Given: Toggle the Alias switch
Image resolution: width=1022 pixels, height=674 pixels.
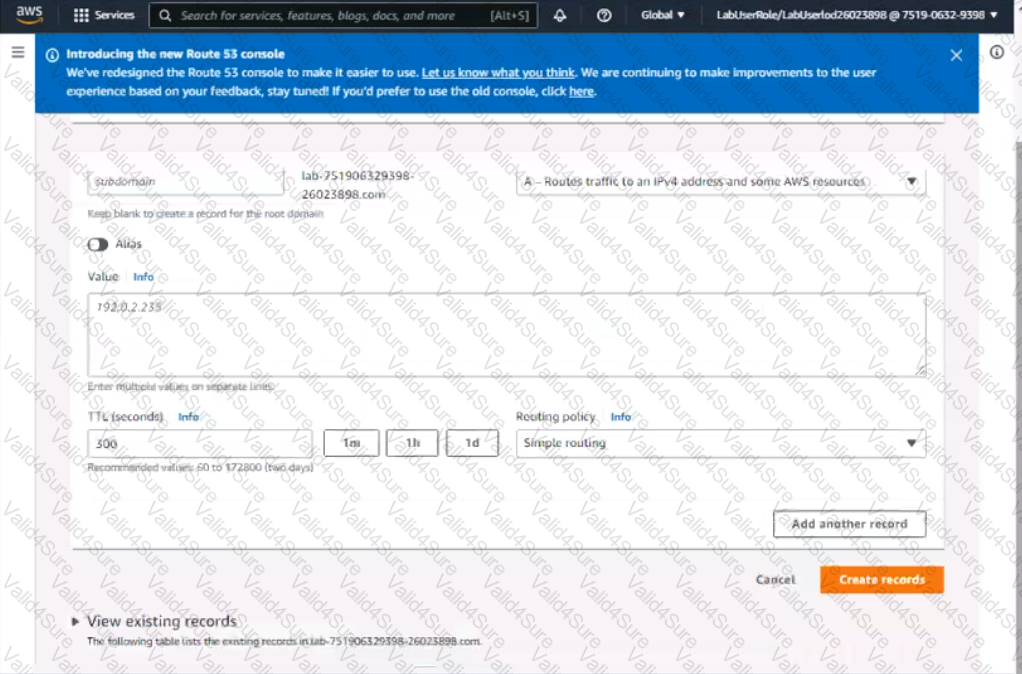Looking at the screenshot, I should click(x=98, y=244).
